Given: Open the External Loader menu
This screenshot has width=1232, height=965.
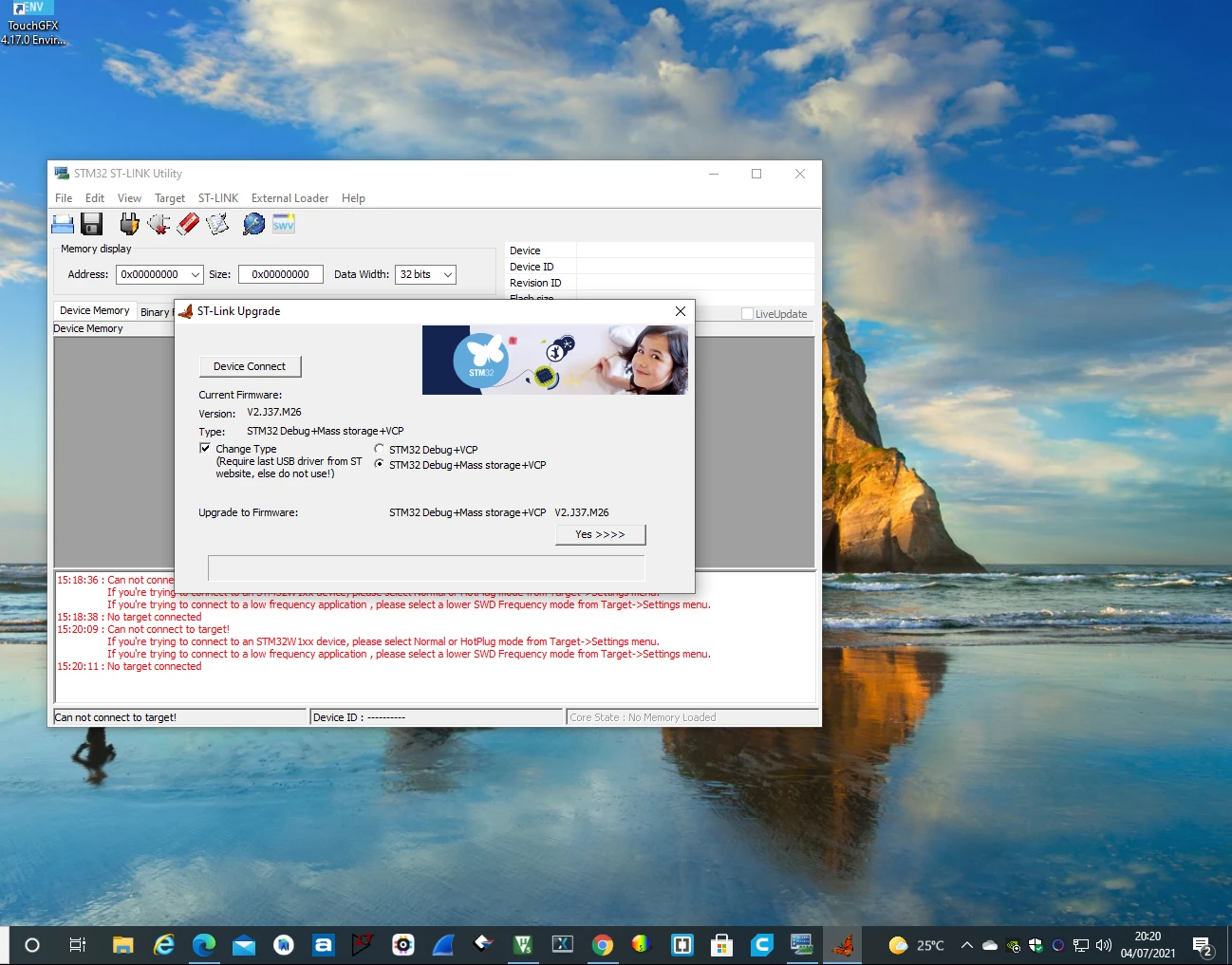Looking at the screenshot, I should [289, 198].
